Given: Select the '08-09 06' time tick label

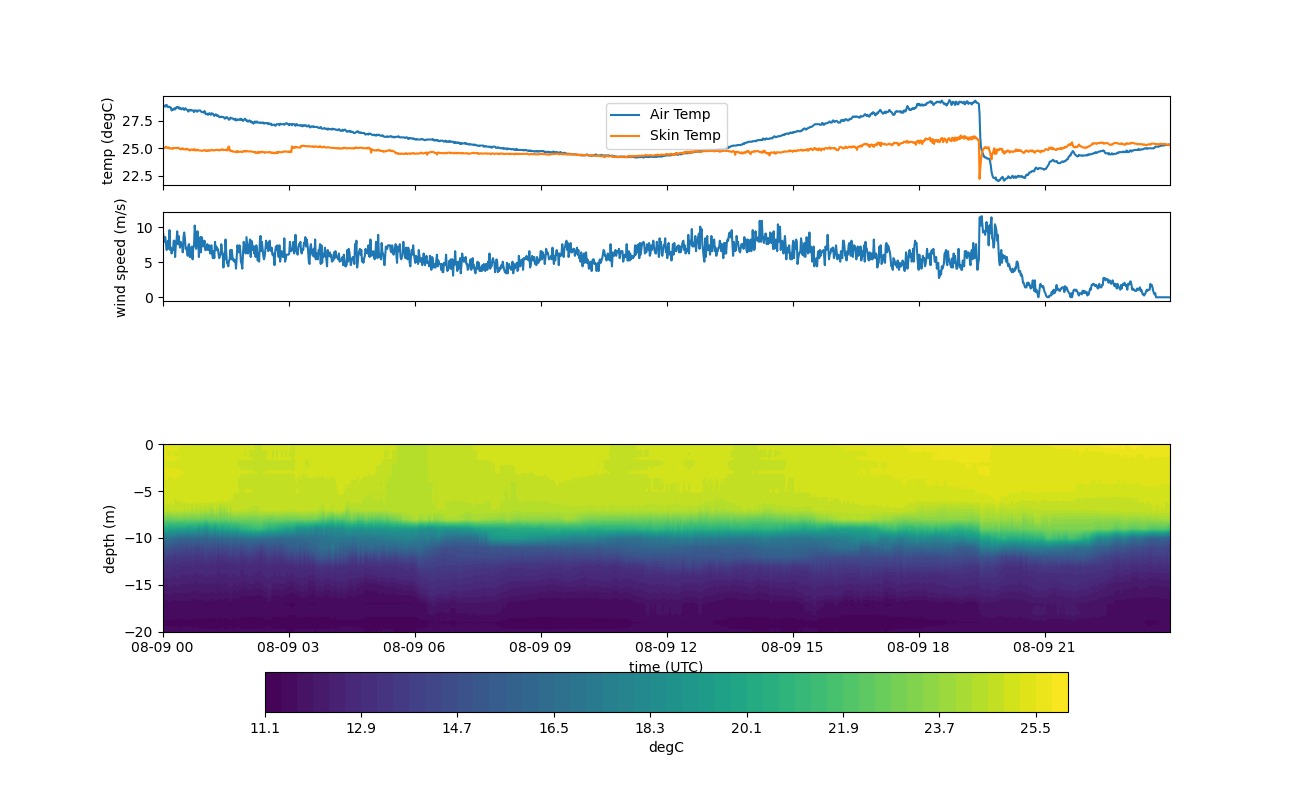Looking at the screenshot, I should pyautogui.click(x=415, y=647).
